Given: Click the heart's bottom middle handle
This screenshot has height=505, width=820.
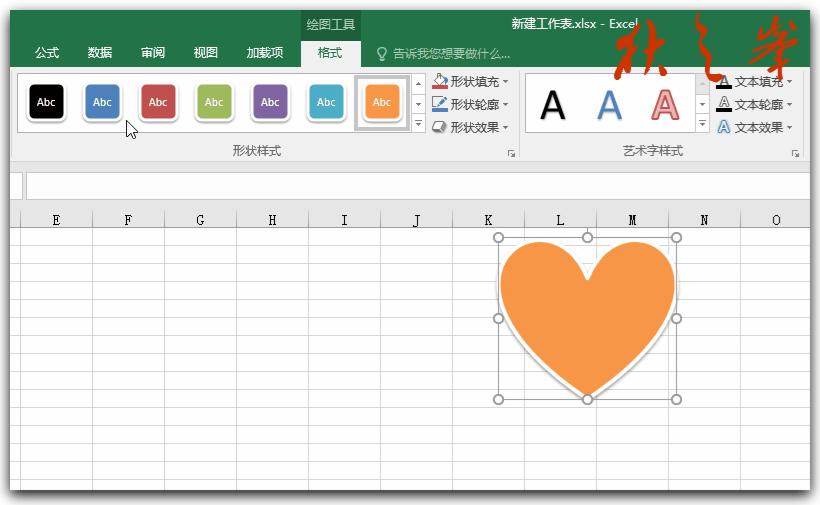Looking at the screenshot, I should pyautogui.click(x=587, y=399).
